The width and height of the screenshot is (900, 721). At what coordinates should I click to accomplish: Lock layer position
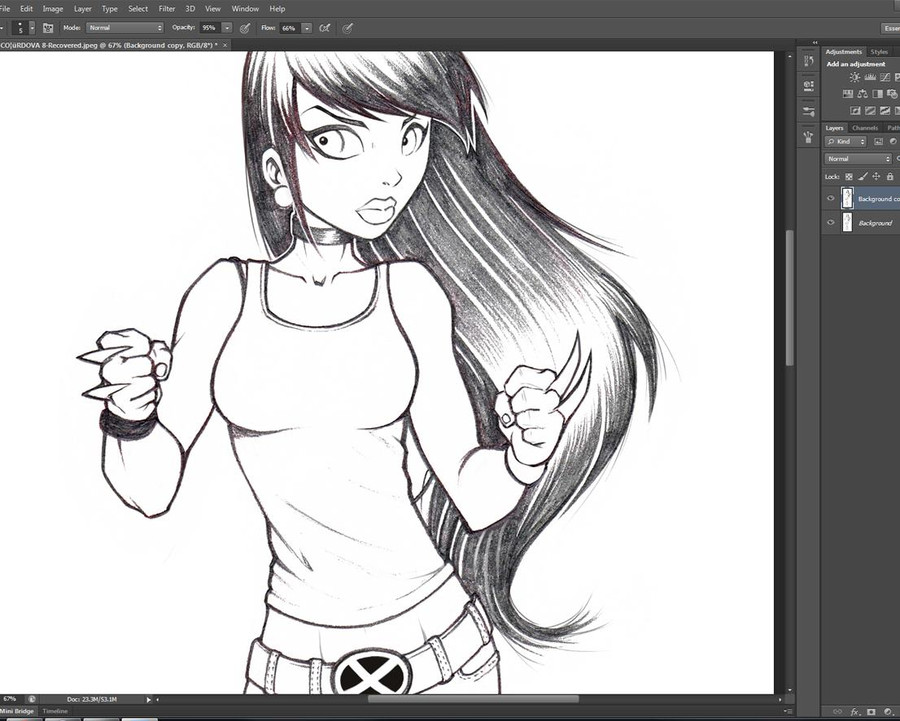[876, 177]
